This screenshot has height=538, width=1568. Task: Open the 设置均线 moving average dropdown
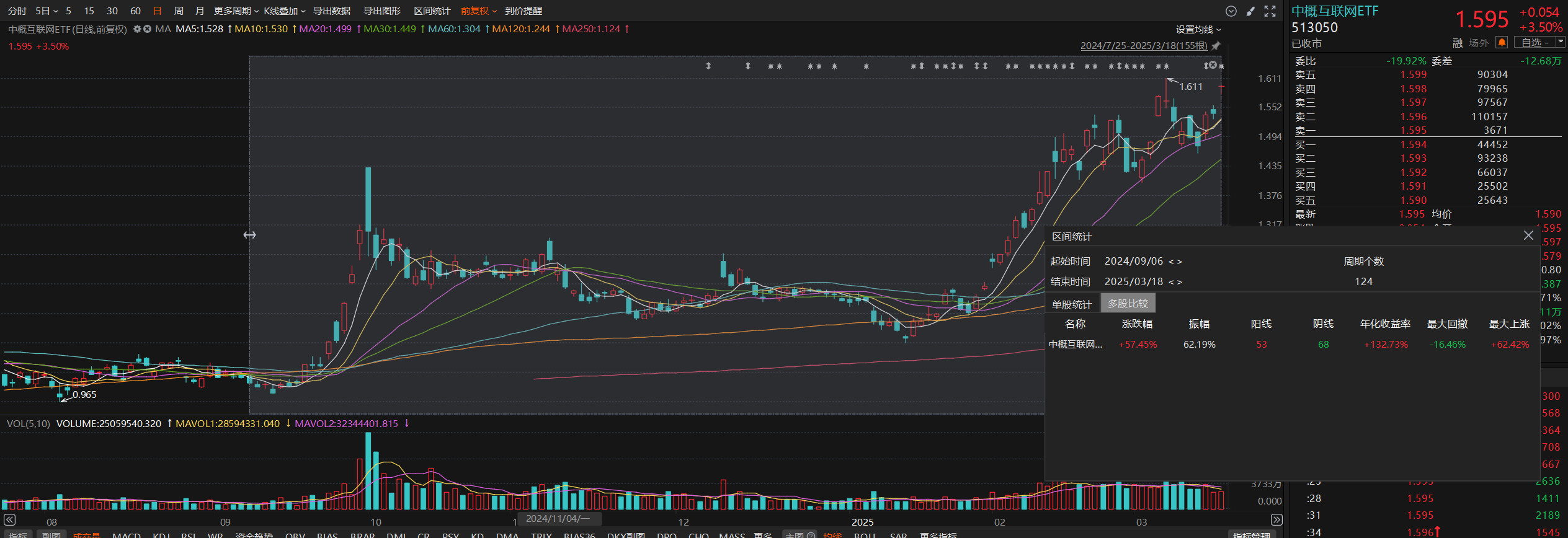[x=1198, y=29]
